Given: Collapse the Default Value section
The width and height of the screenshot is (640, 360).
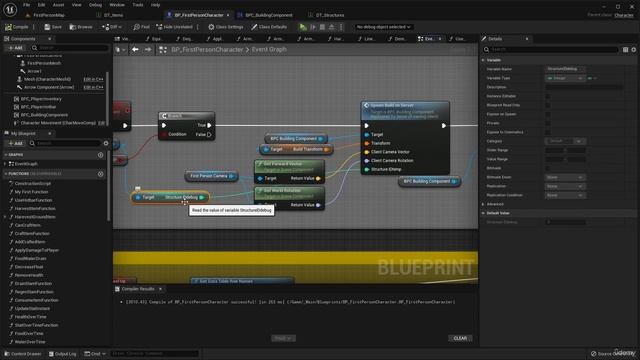Looking at the screenshot, I should pos(483,213).
